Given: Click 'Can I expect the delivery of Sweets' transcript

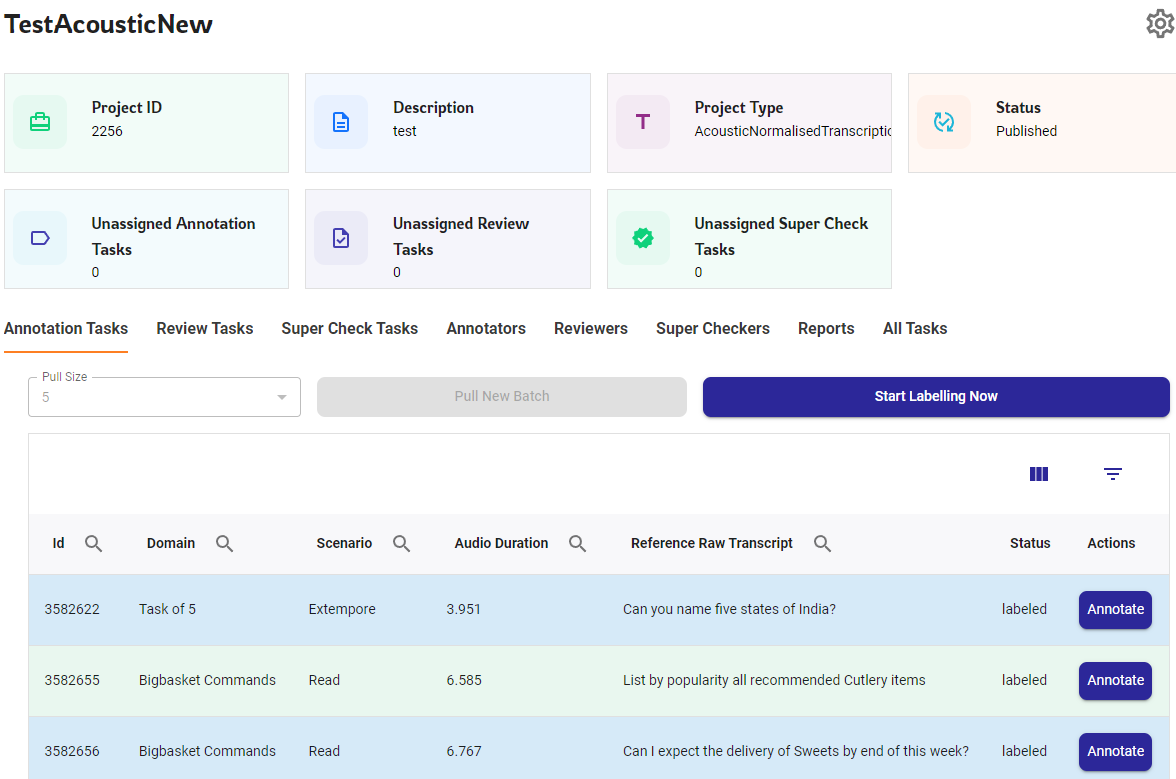Looking at the screenshot, I should (x=796, y=751).
